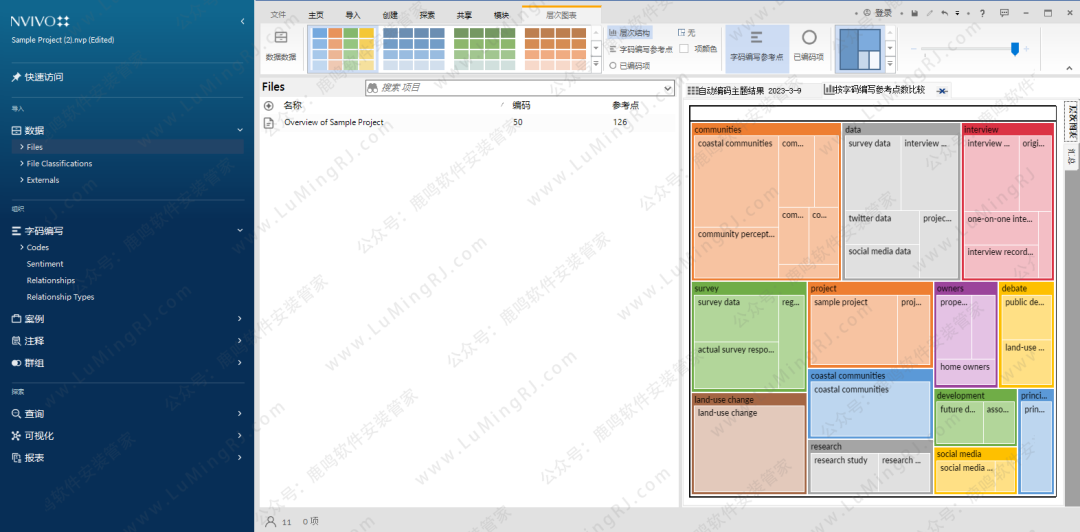Choose the treemap chart type thumbnail

(x=860, y=49)
